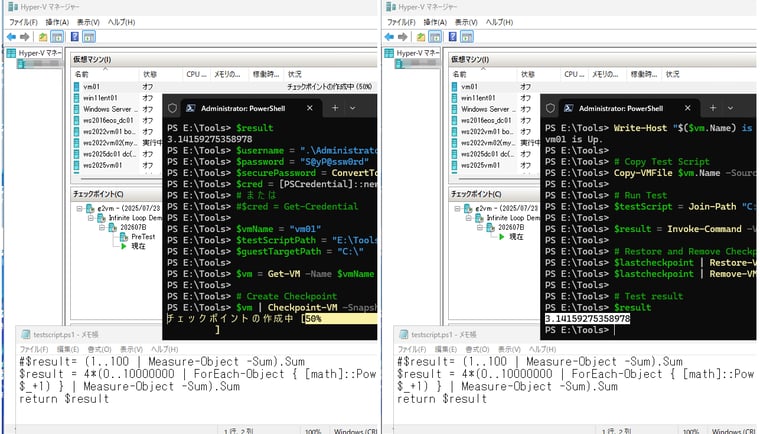Viewport: 760px width, 434px height.
Task: Click checkpoint creation 50% progress bar in PowerShell
Action: point(339,319)
